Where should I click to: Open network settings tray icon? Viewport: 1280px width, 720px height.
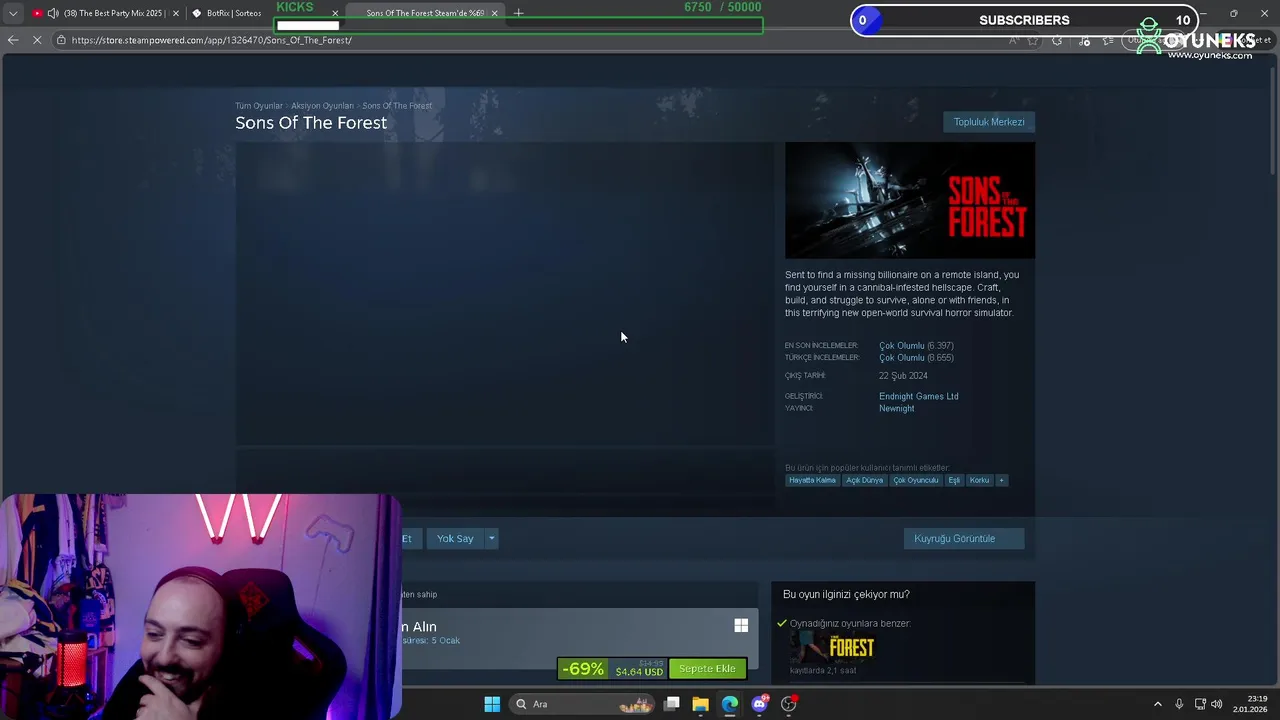pos(1200,704)
